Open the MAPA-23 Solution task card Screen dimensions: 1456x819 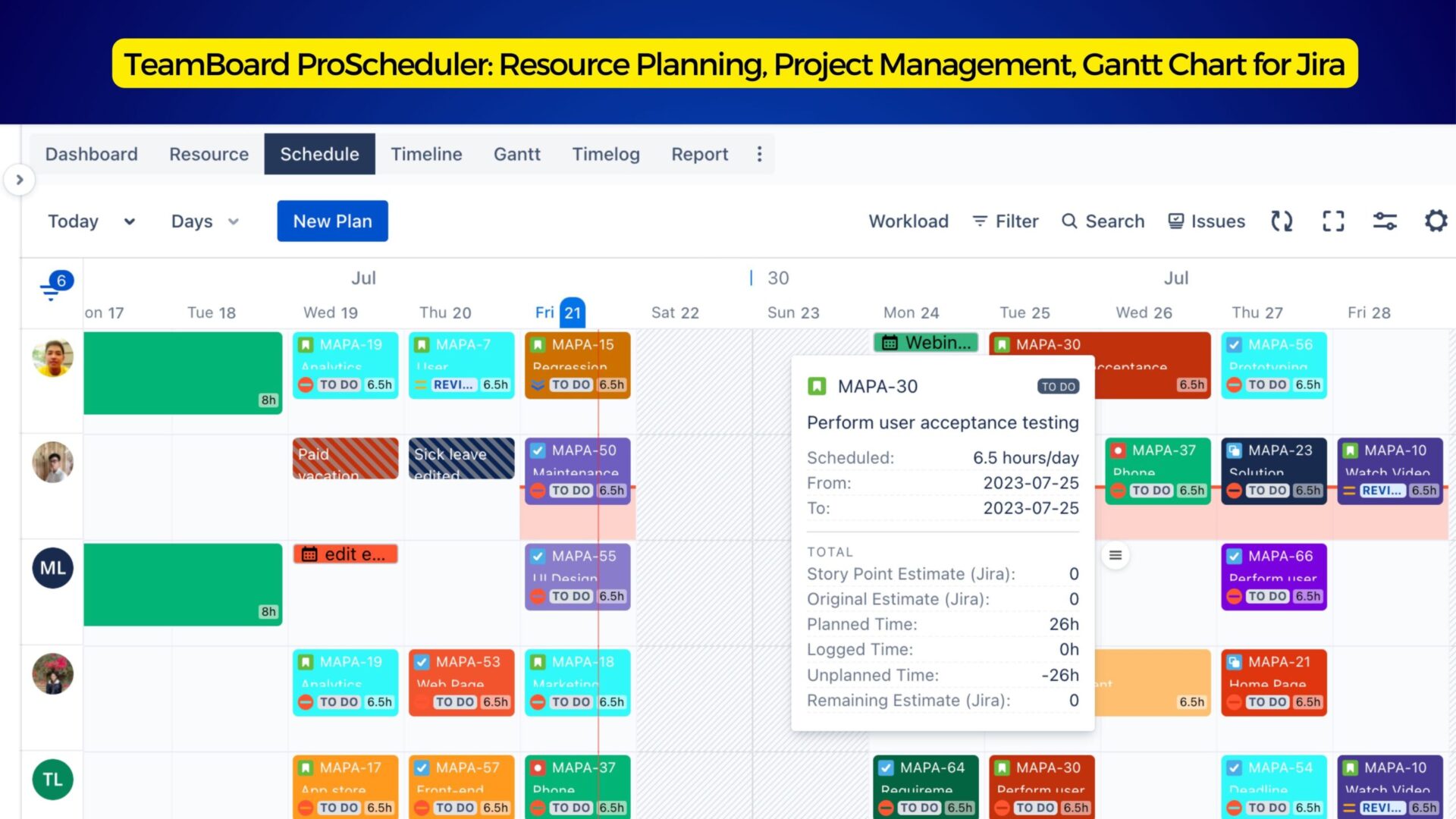click(1274, 471)
